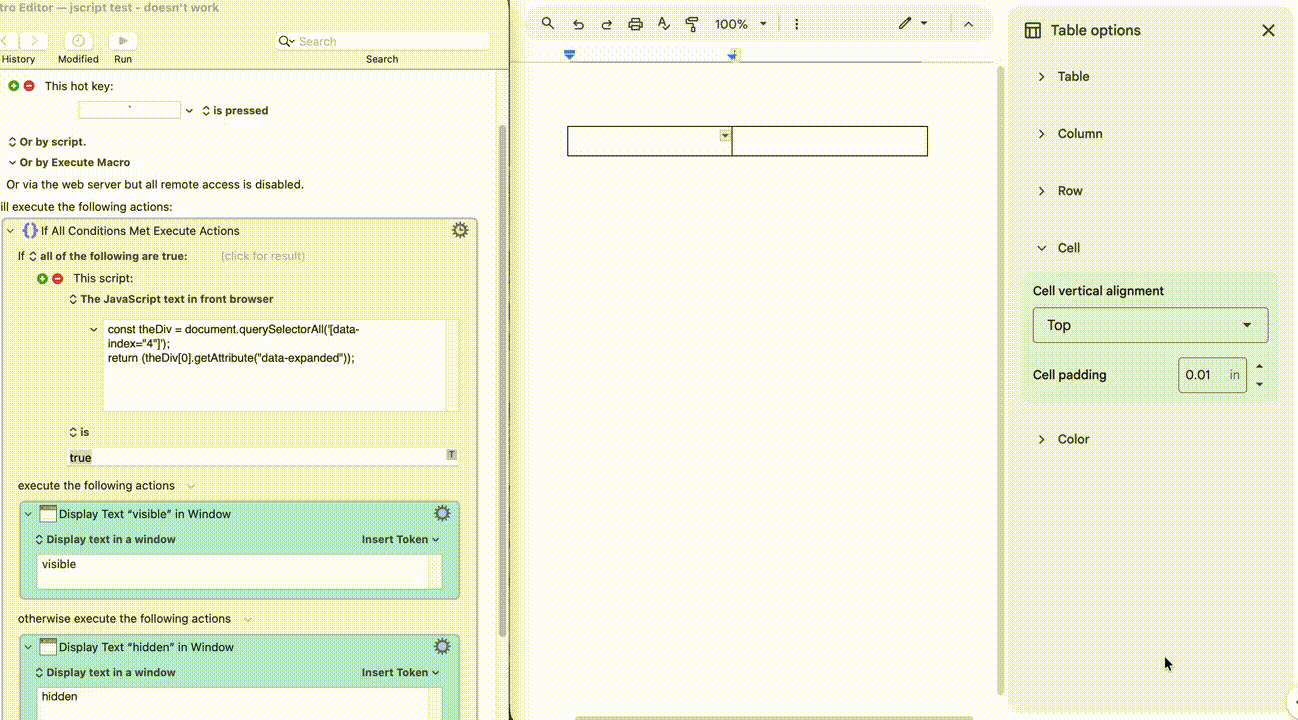1298x720 pixels.
Task: Open the gear menu for the If All Conditions action
Action: click(x=460, y=230)
